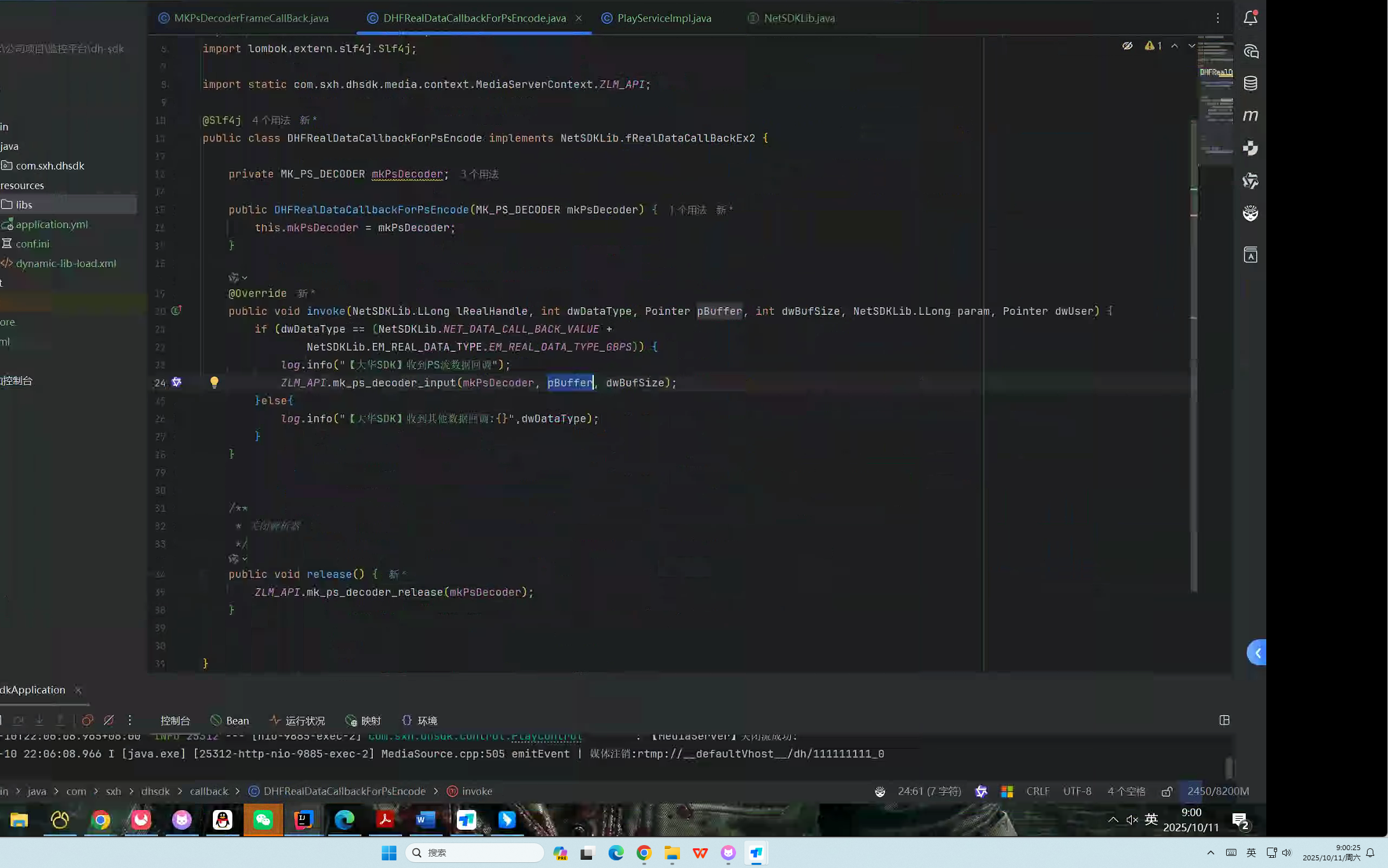Select application.yml in project tree
Viewport: 1388px width, 868px height.
(x=52, y=224)
